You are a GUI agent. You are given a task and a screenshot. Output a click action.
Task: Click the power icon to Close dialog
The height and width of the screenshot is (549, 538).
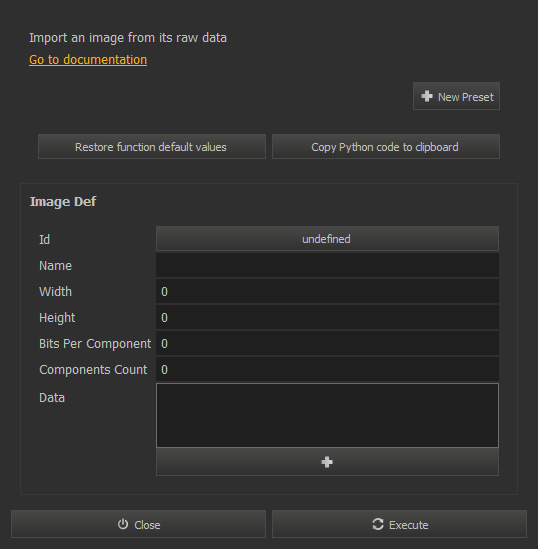pos(123,524)
